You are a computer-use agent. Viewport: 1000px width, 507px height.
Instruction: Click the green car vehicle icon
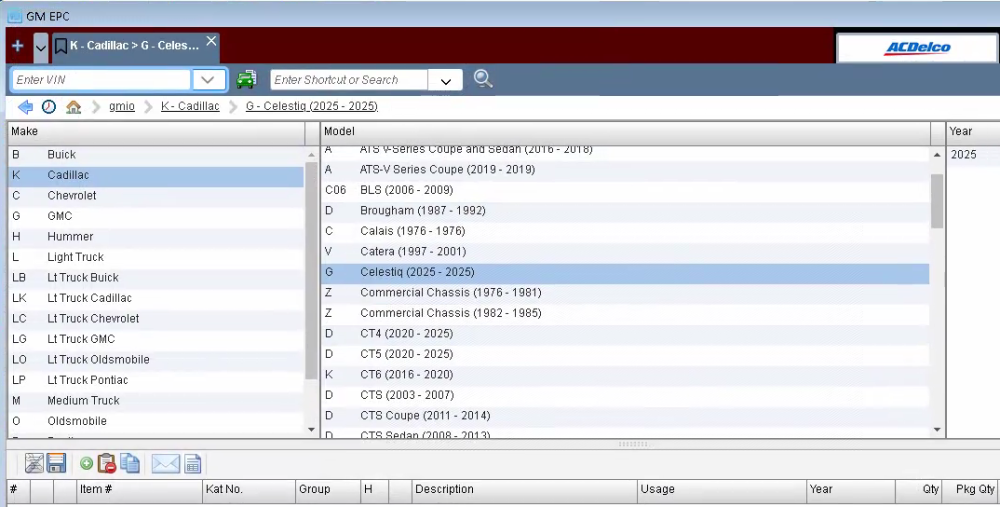click(246, 79)
